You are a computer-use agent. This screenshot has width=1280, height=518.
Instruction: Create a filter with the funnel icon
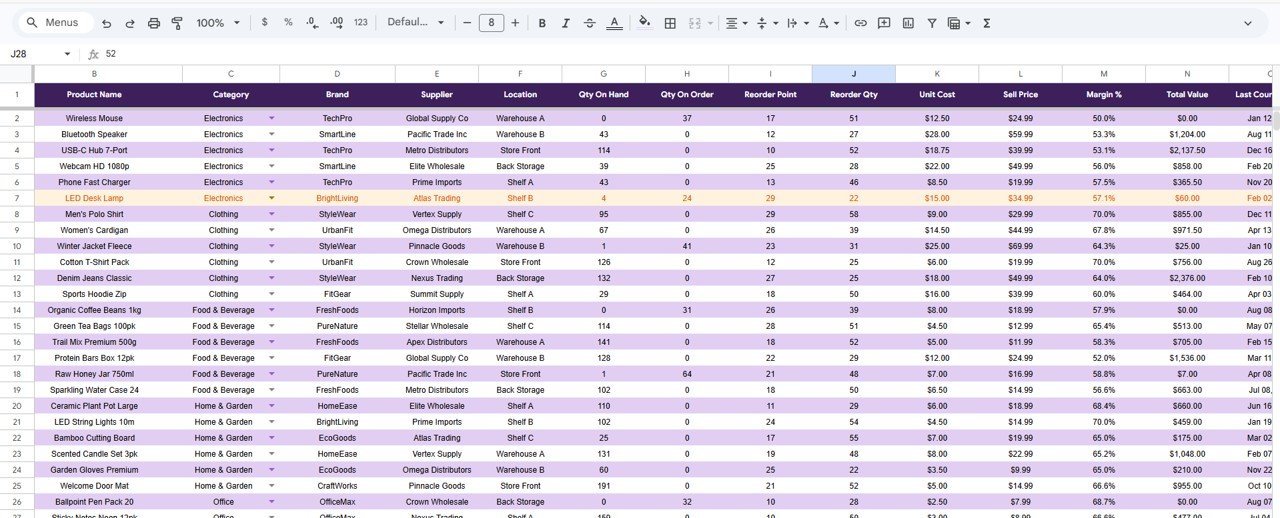click(x=932, y=23)
